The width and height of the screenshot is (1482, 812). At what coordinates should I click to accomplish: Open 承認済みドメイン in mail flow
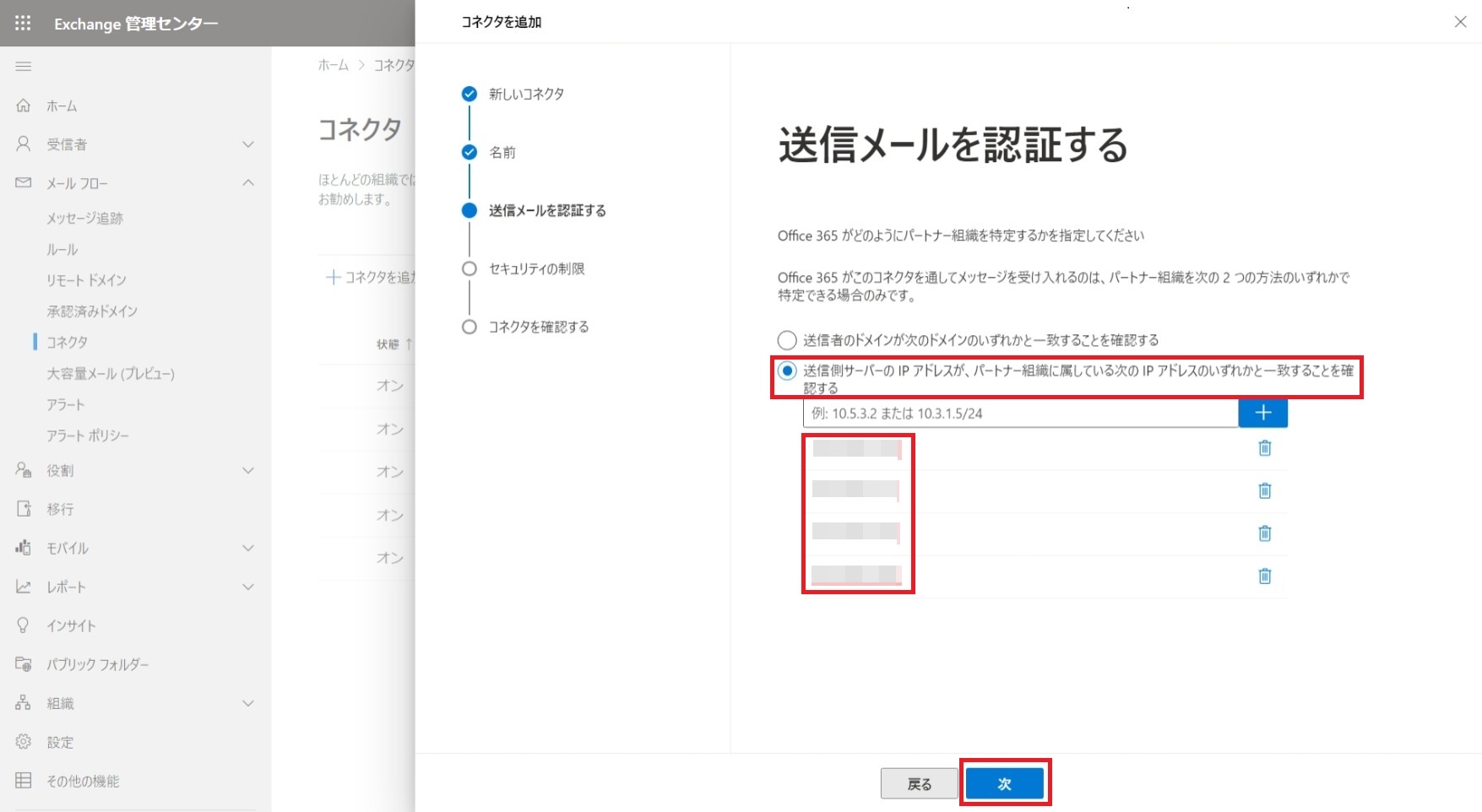[x=92, y=311]
